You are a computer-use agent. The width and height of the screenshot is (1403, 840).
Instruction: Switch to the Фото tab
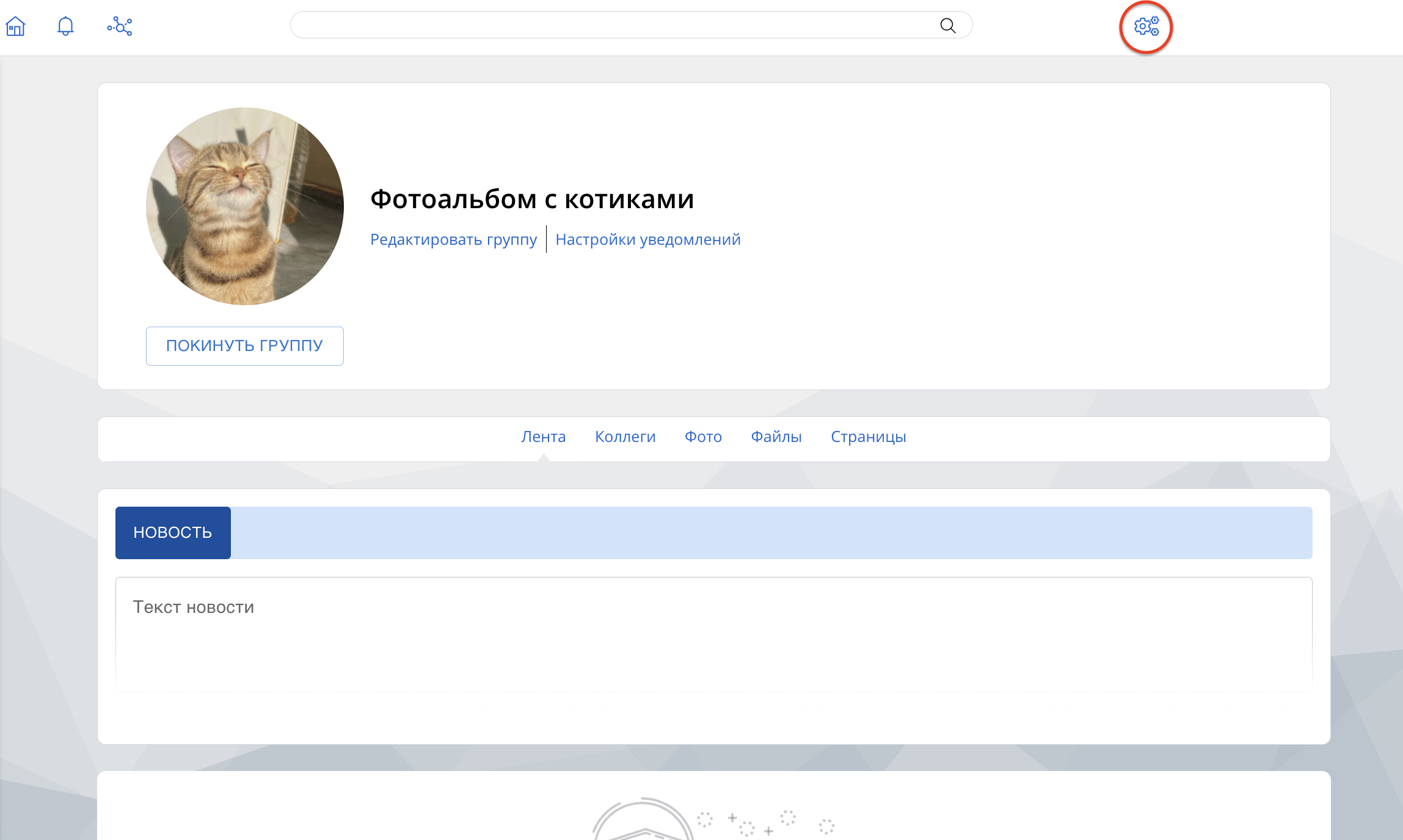point(703,437)
